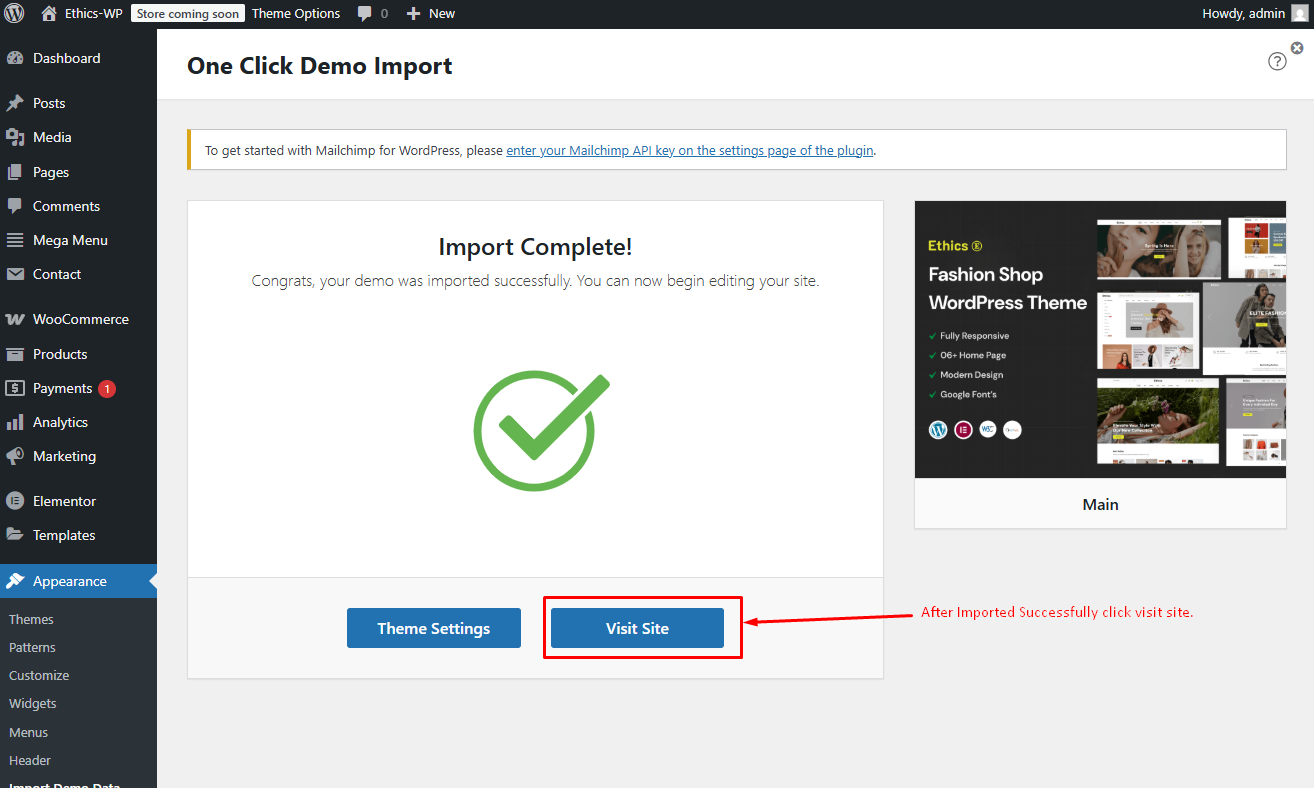Image resolution: width=1314 pixels, height=788 pixels.
Task: Follow the enter Mailchimp API key link
Action: (690, 150)
